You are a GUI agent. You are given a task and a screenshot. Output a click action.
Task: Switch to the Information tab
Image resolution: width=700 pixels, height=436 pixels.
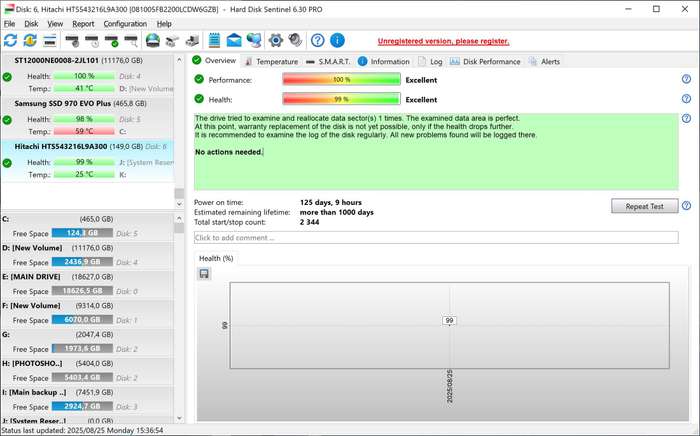pyautogui.click(x=384, y=62)
